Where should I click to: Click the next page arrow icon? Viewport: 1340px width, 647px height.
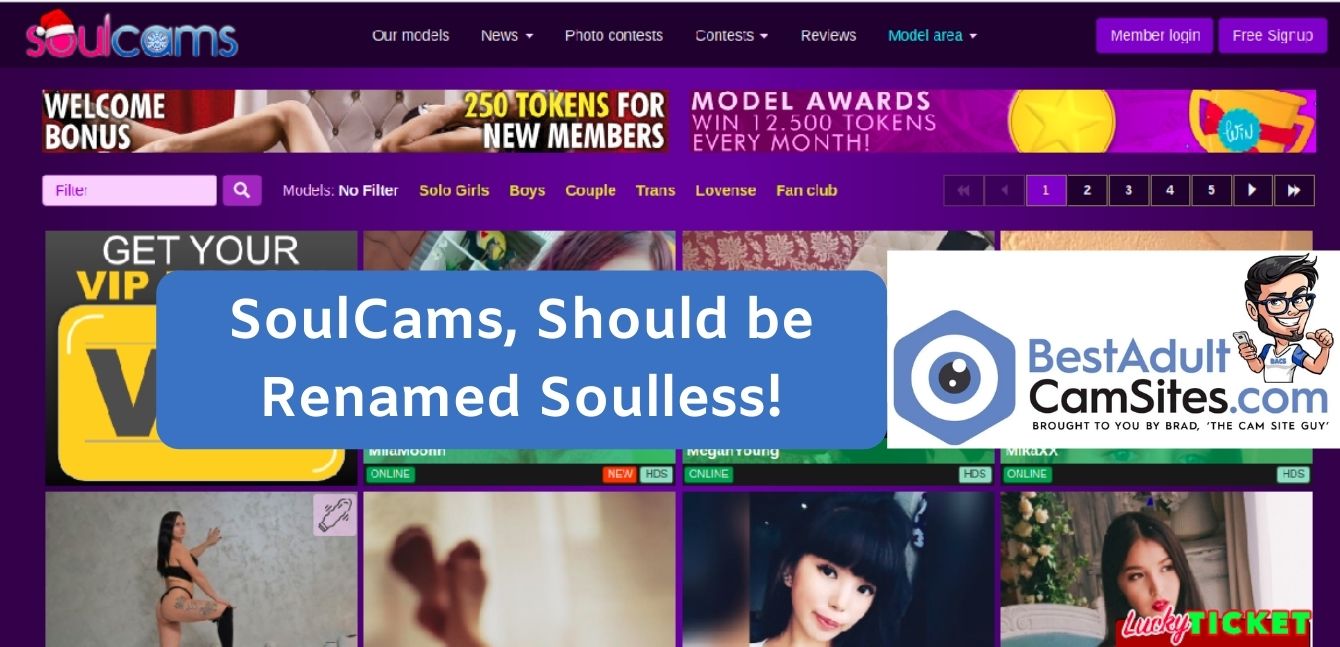(x=1252, y=190)
